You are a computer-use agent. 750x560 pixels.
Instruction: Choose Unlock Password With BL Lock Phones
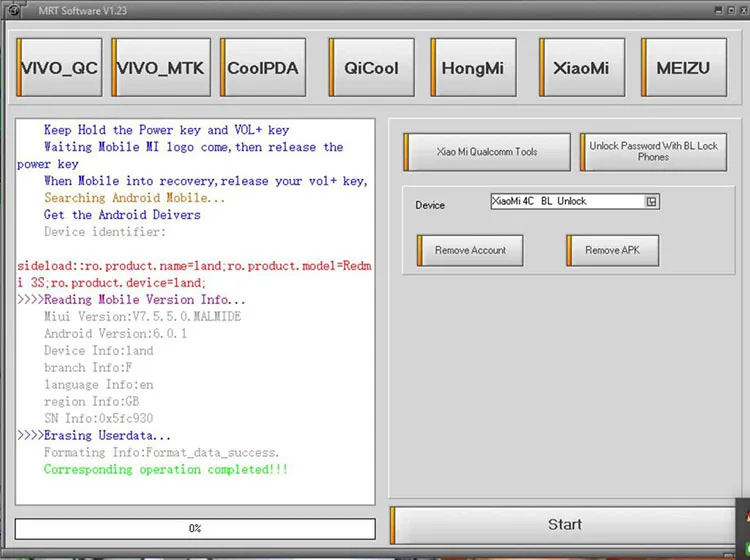point(653,152)
